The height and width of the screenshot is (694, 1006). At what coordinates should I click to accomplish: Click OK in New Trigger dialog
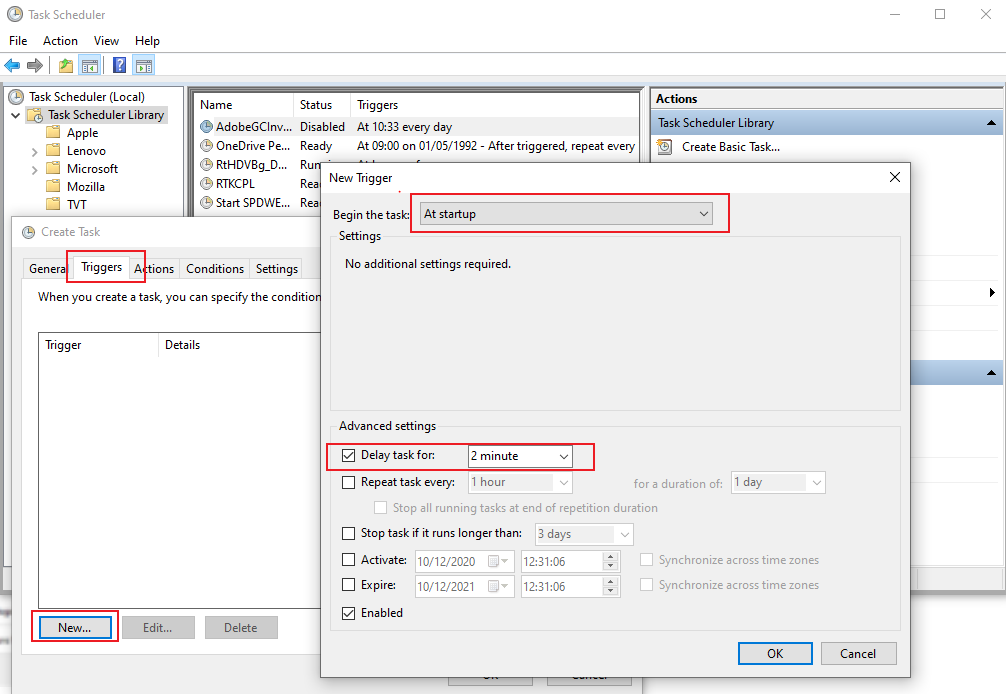click(775, 653)
